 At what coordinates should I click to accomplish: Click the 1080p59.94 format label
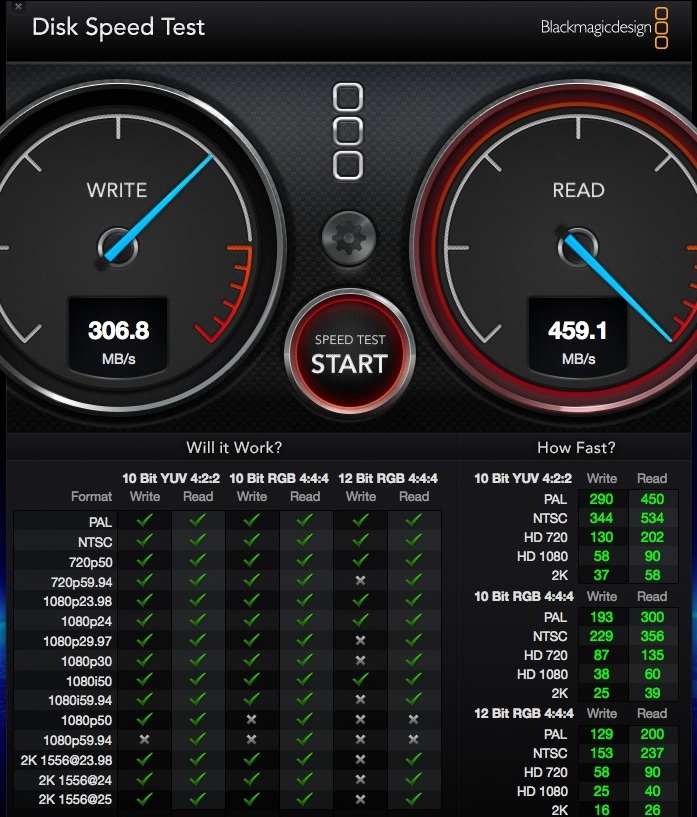[x=78, y=740]
